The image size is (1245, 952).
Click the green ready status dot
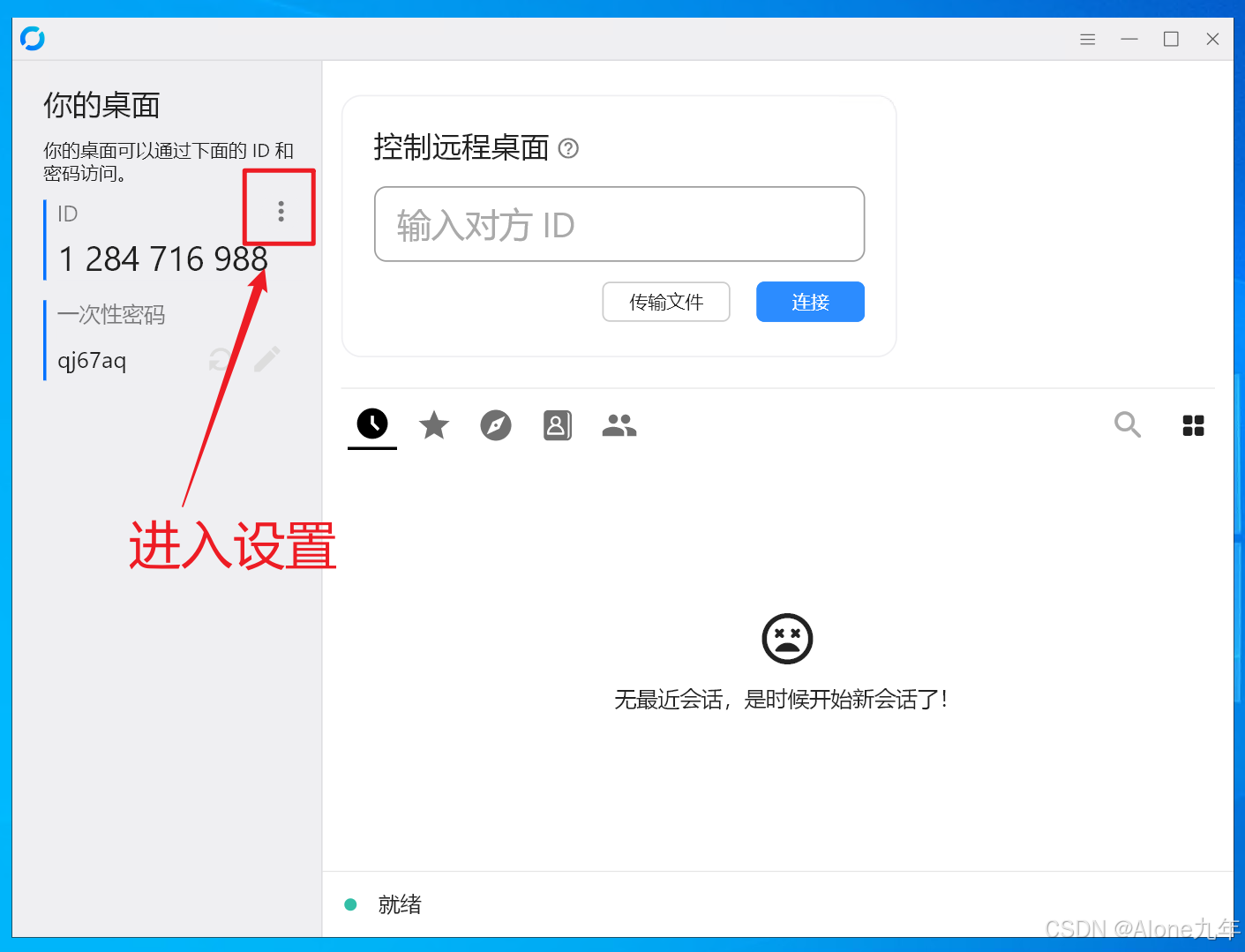(350, 904)
